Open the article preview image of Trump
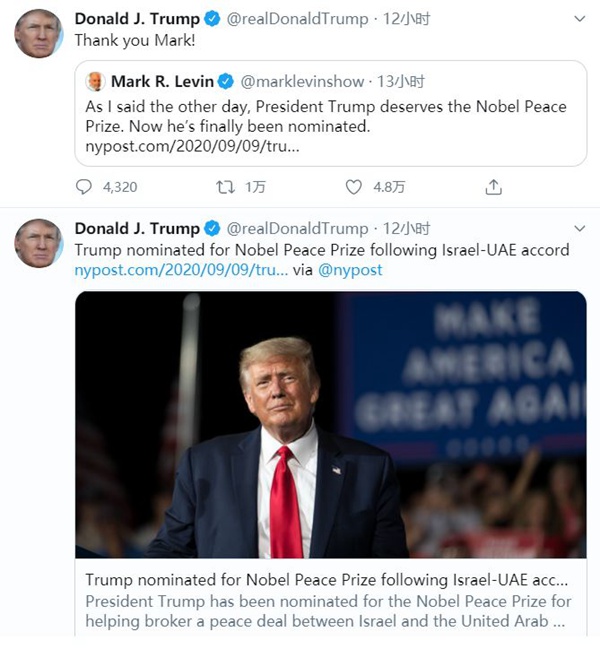The image size is (600, 649). (331, 425)
